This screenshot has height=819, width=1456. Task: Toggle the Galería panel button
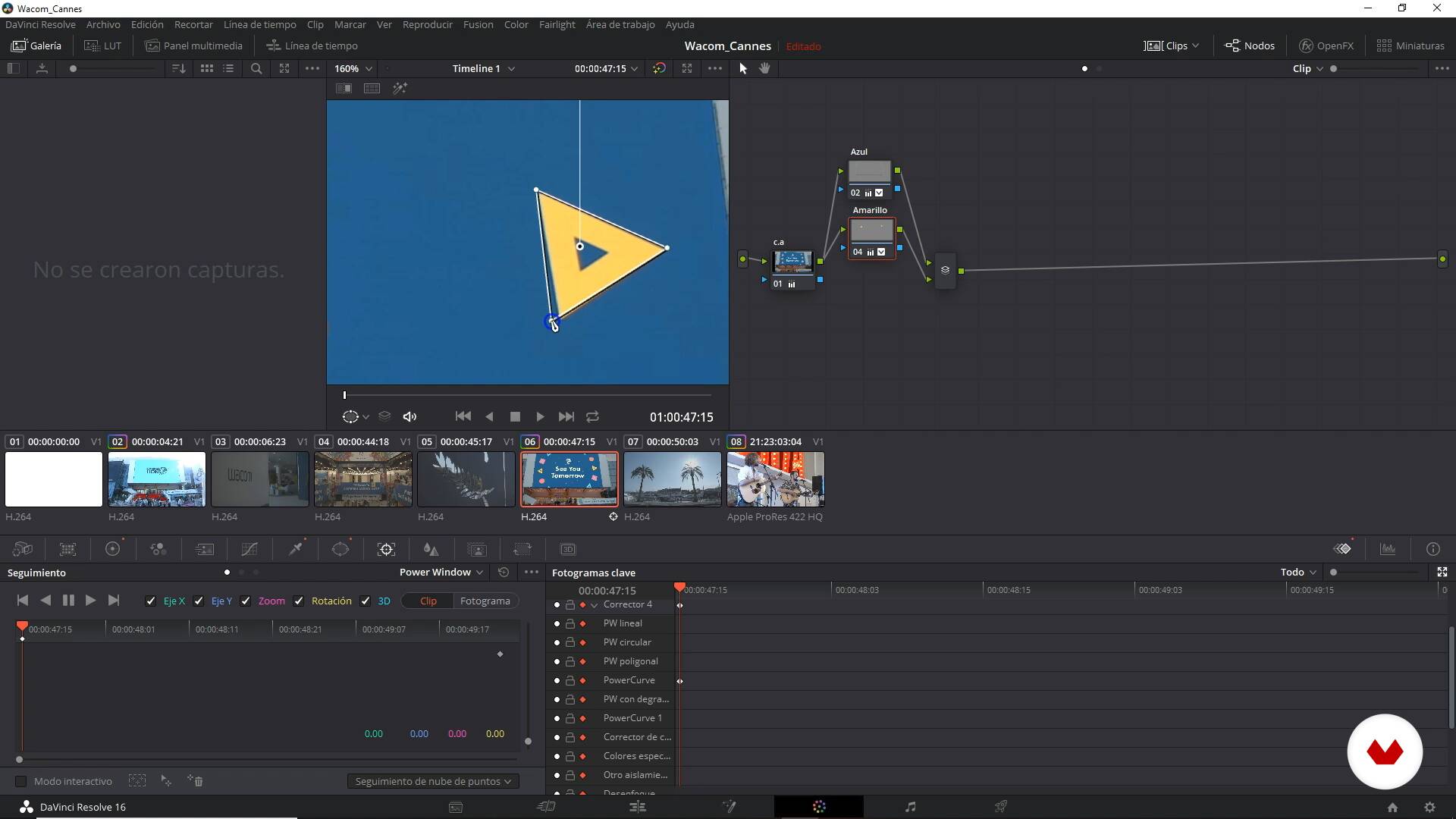(x=36, y=45)
